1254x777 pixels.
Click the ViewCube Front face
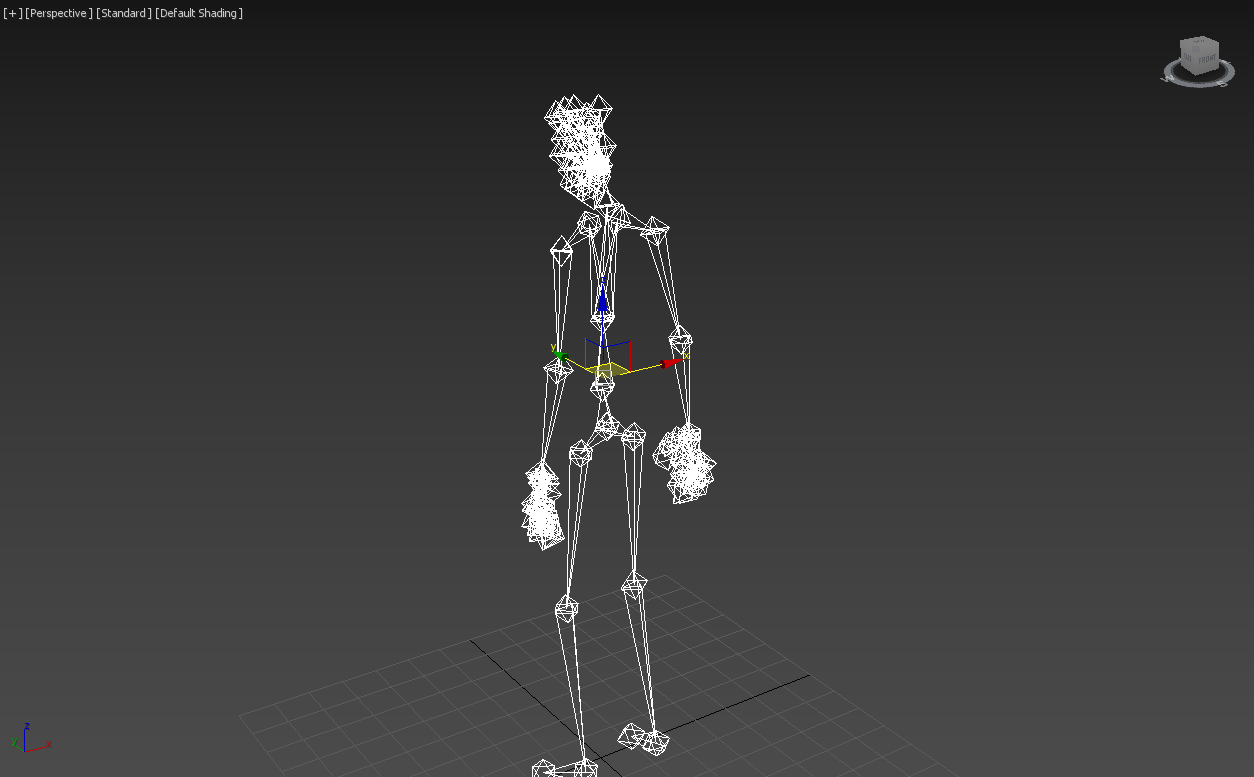click(1206, 60)
